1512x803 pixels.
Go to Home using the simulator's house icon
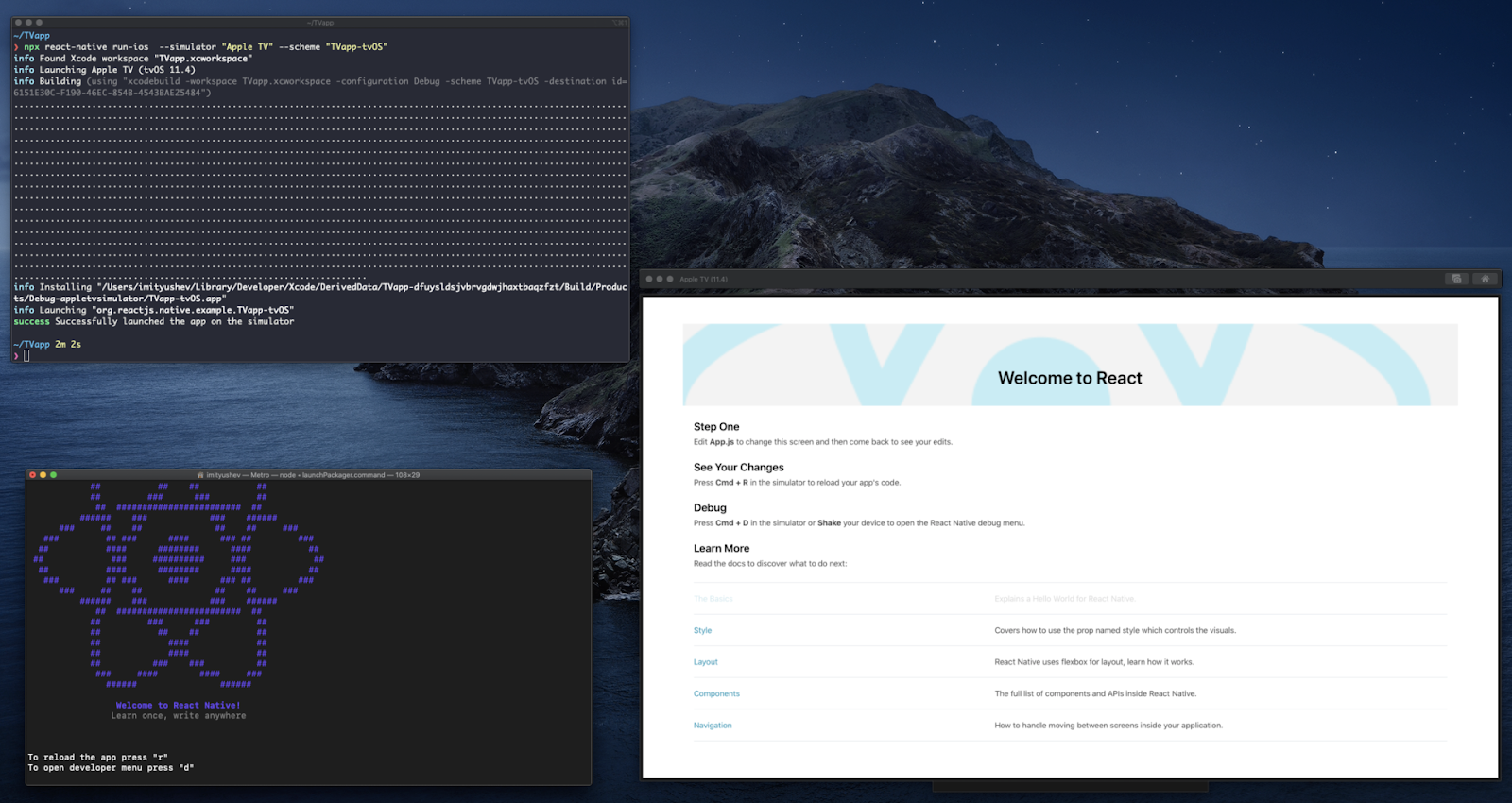[x=1485, y=279]
